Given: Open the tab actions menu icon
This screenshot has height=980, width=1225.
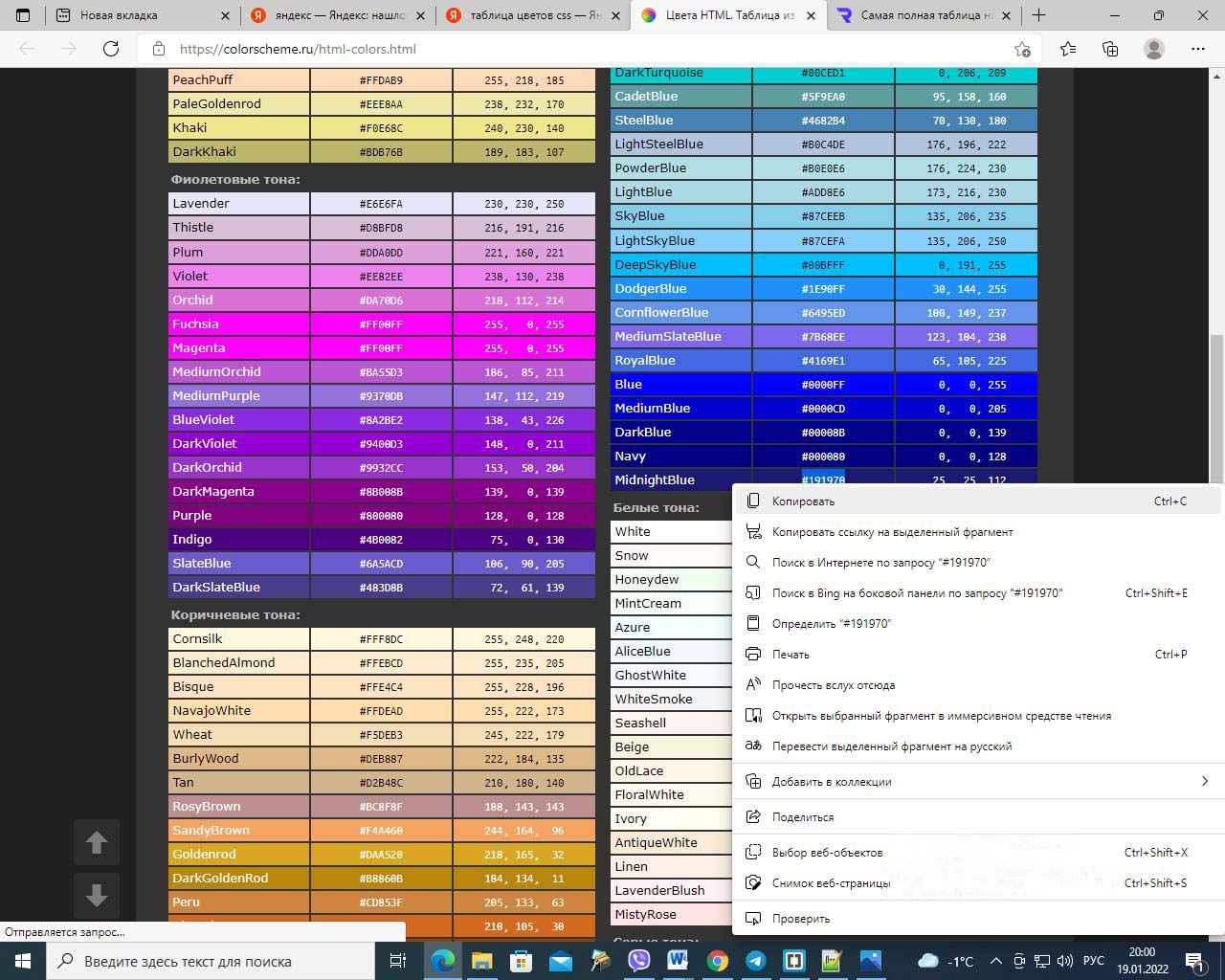Looking at the screenshot, I should (x=24, y=15).
